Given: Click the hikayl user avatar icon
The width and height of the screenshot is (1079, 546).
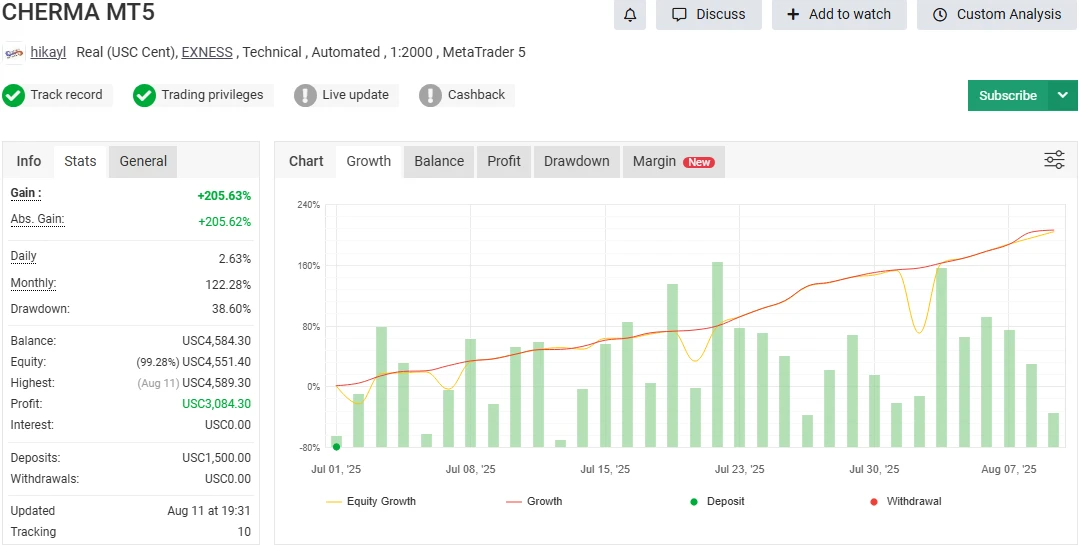Looking at the screenshot, I should 15,53.
